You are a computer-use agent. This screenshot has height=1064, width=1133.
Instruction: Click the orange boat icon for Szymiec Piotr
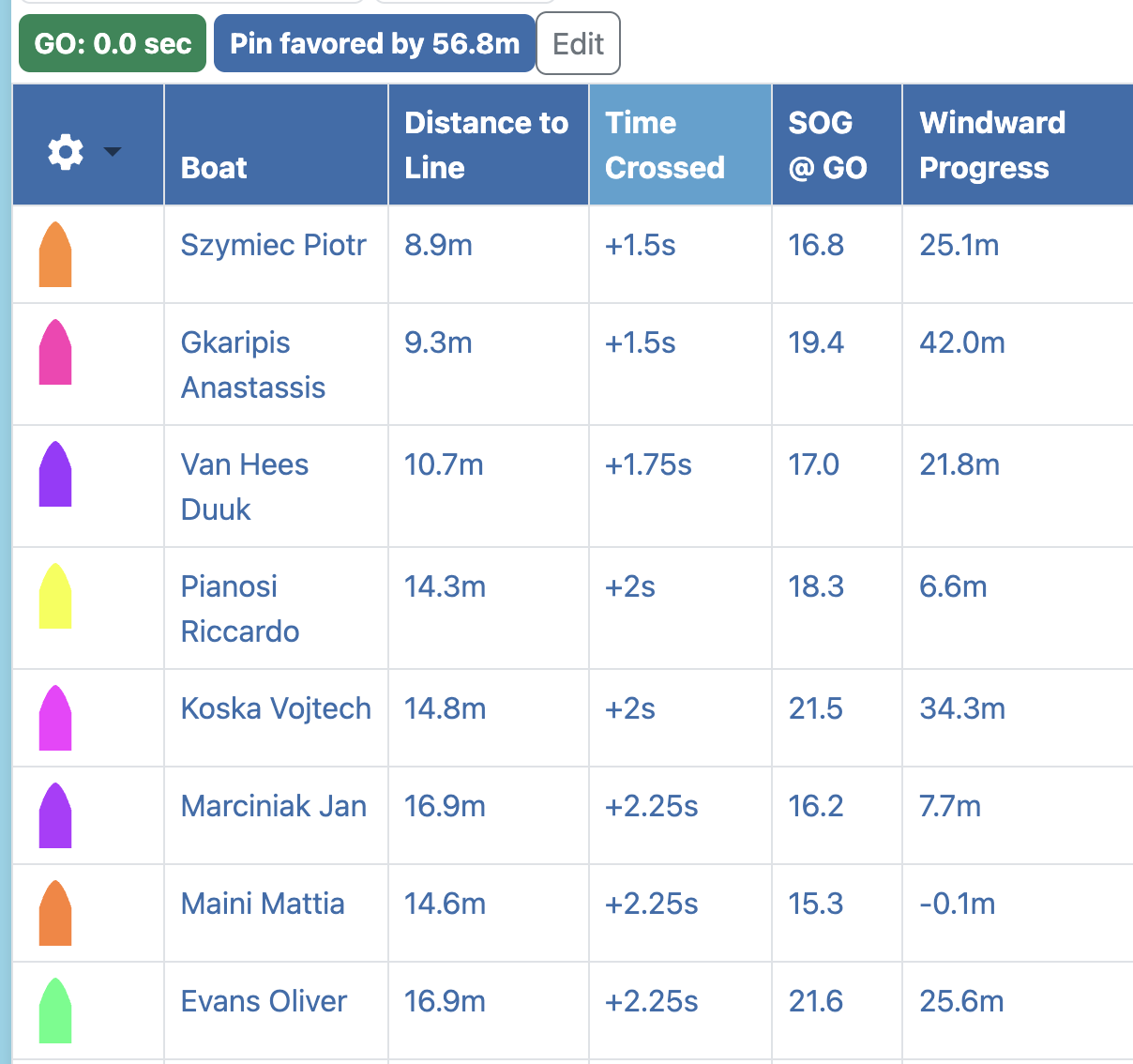tap(55, 254)
